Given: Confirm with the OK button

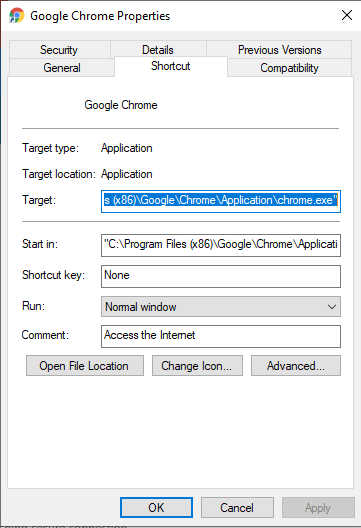Looking at the screenshot, I should pyautogui.click(x=157, y=507).
